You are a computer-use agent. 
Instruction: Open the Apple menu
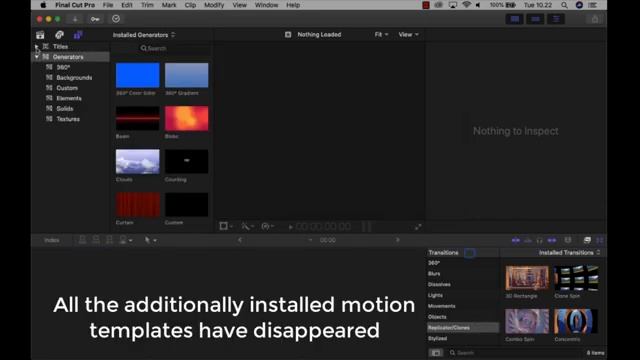(x=43, y=5)
